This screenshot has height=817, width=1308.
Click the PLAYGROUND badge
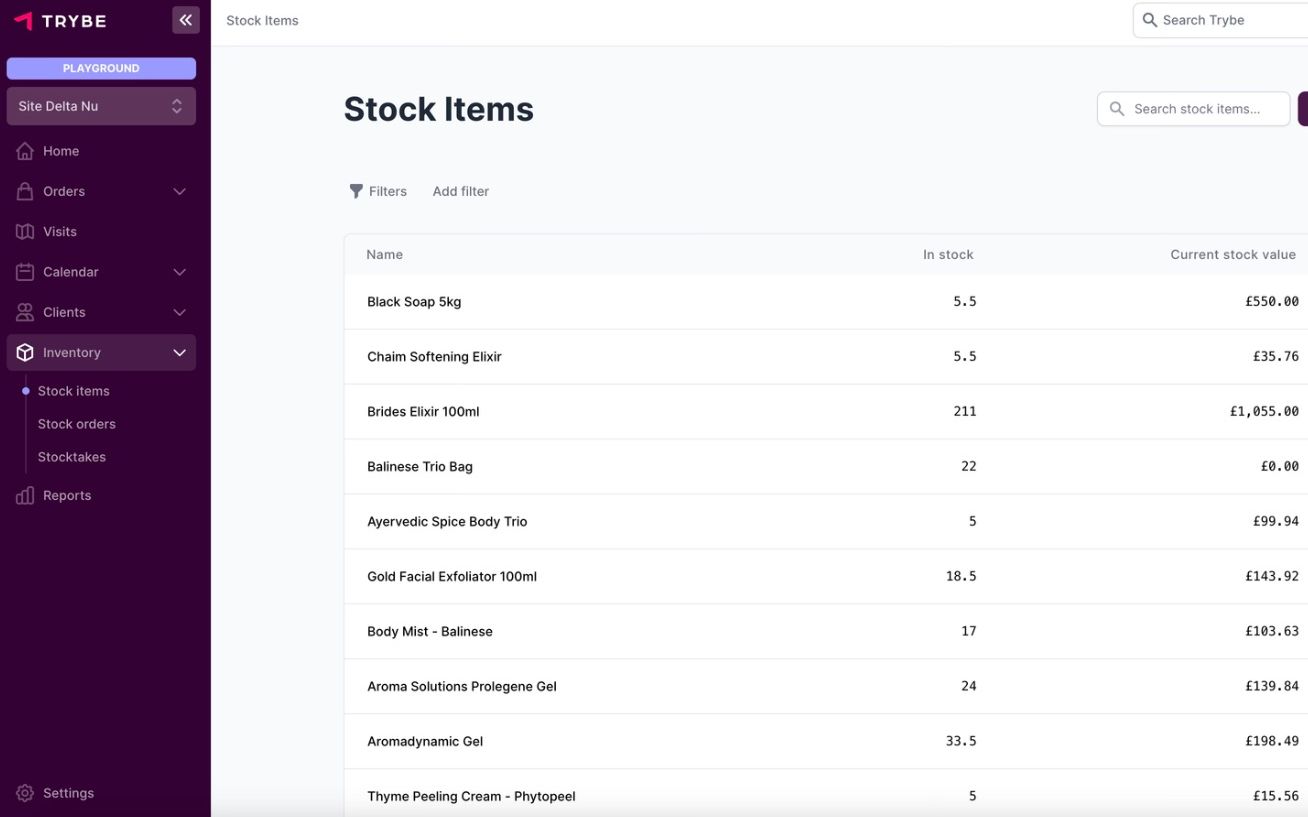[x=101, y=68]
